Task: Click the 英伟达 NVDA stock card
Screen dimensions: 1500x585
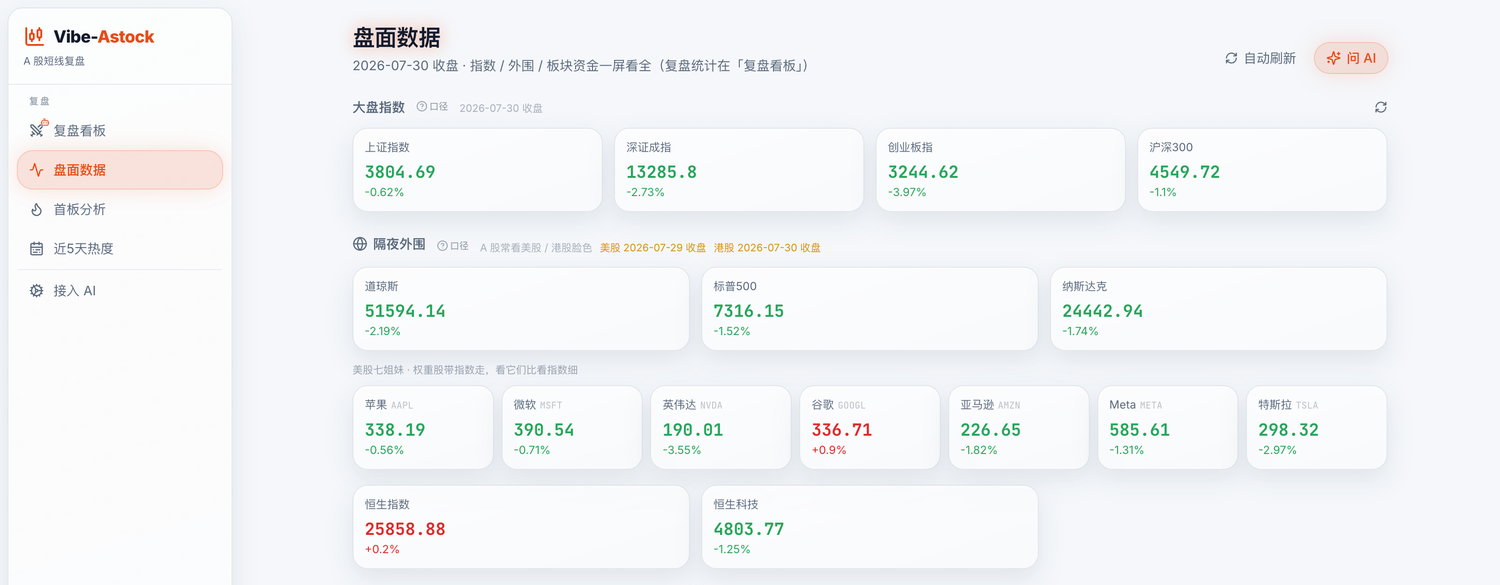Action: coord(721,428)
